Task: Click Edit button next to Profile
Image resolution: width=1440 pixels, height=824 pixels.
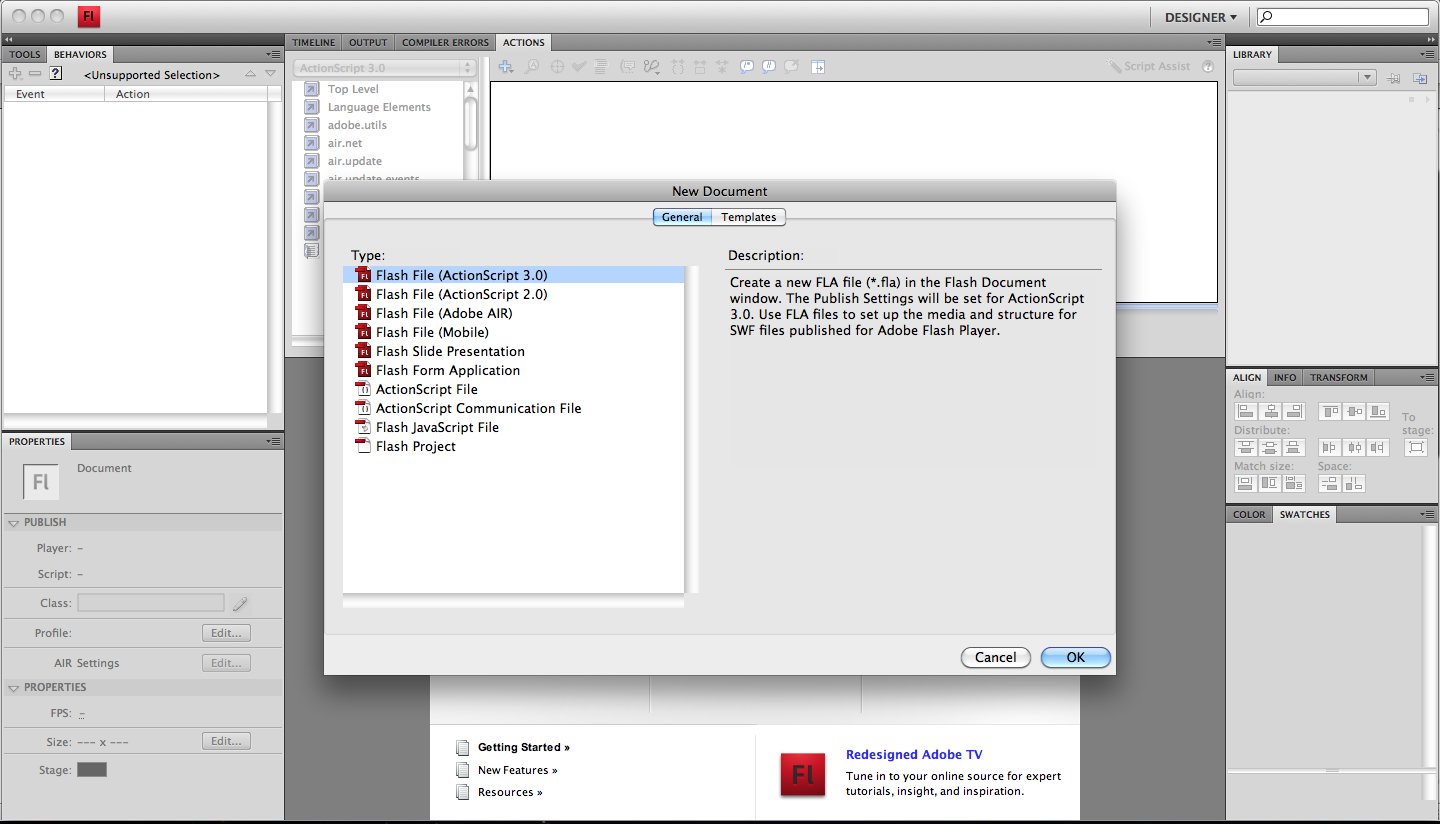Action: [x=226, y=633]
